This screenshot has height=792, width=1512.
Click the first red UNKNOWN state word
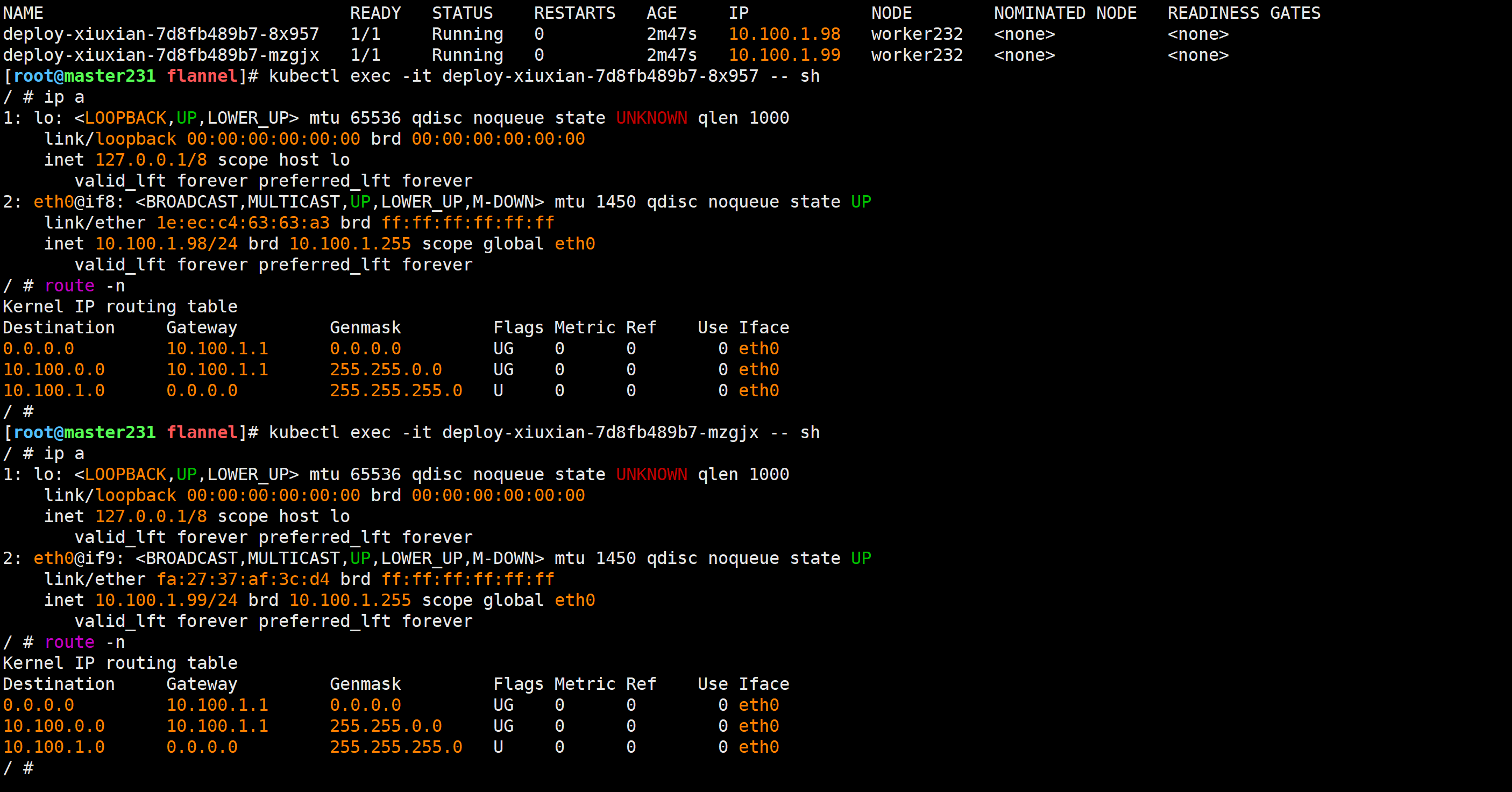click(x=651, y=118)
